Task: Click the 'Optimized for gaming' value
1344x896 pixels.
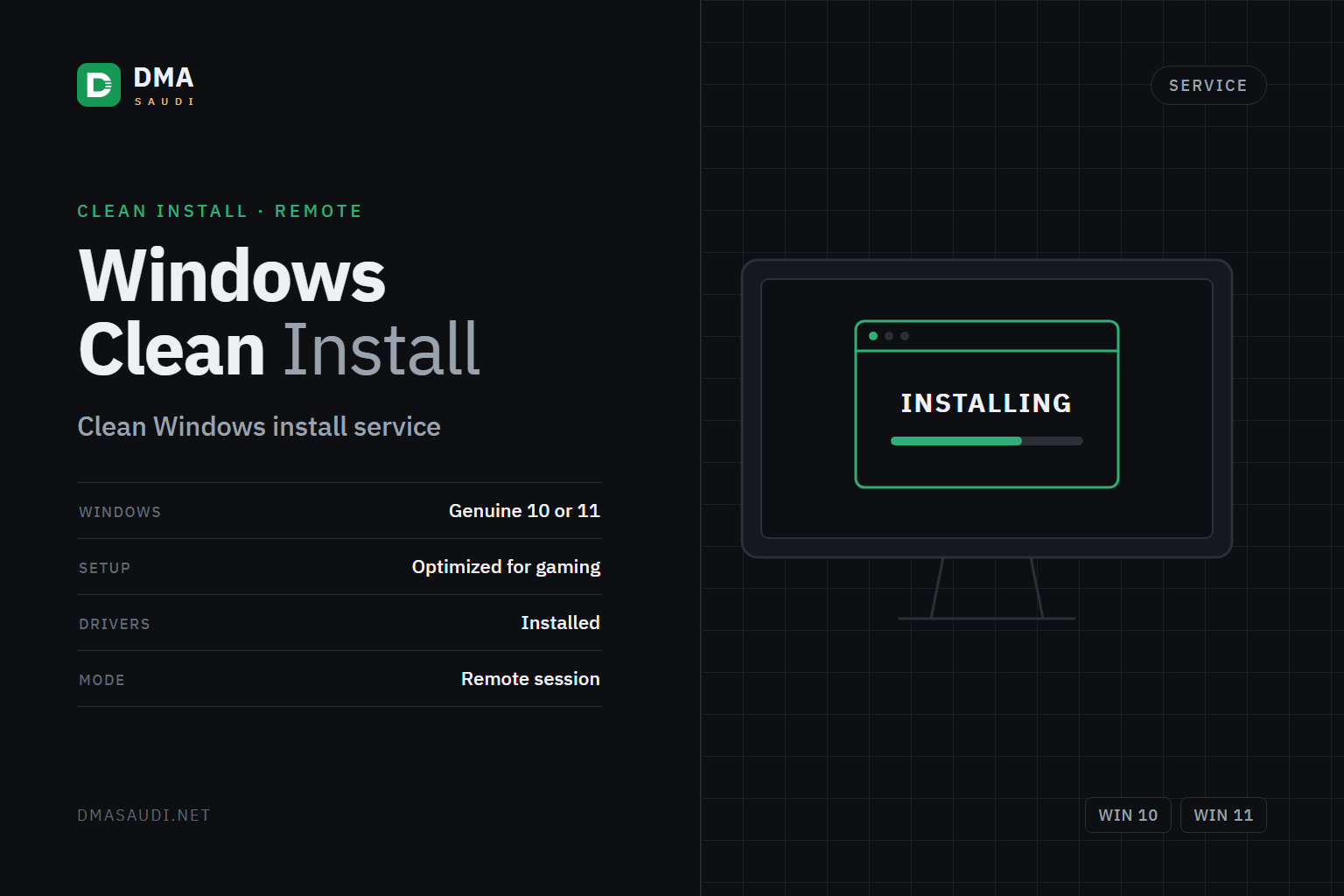Action: pyautogui.click(x=506, y=567)
